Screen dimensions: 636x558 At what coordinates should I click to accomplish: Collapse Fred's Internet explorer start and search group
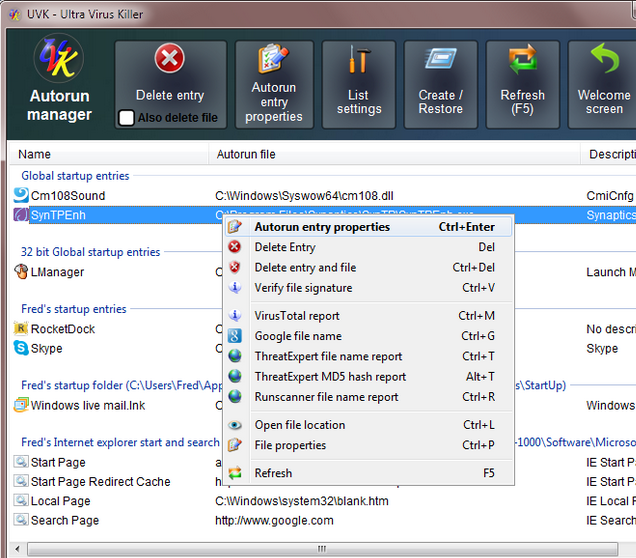tap(120, 442)
